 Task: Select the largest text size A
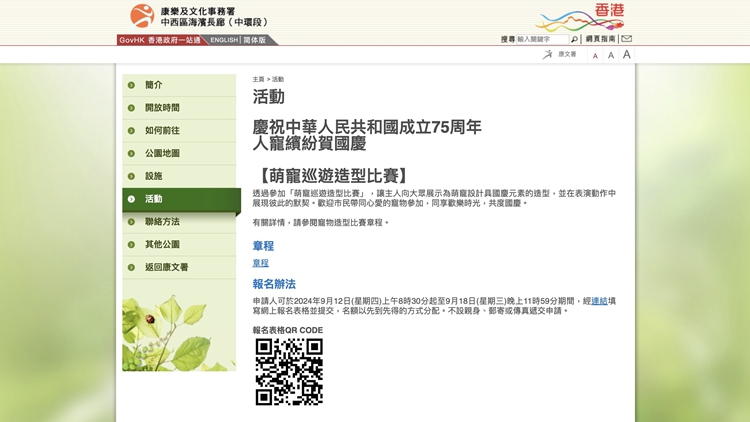(x=626, y=55)
